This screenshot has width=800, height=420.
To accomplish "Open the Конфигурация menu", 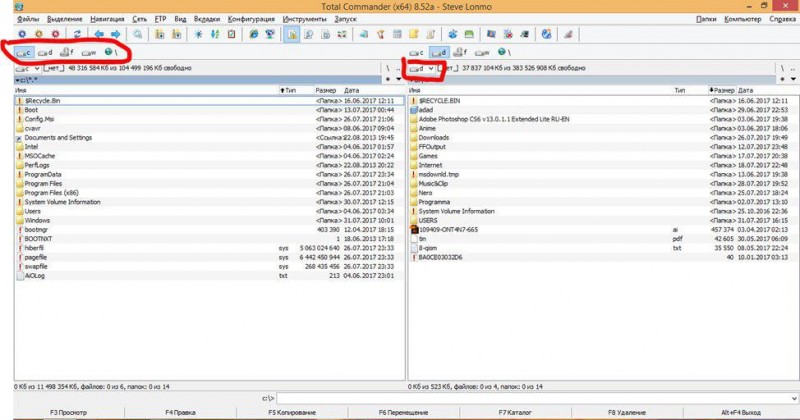I will point(251,19).
